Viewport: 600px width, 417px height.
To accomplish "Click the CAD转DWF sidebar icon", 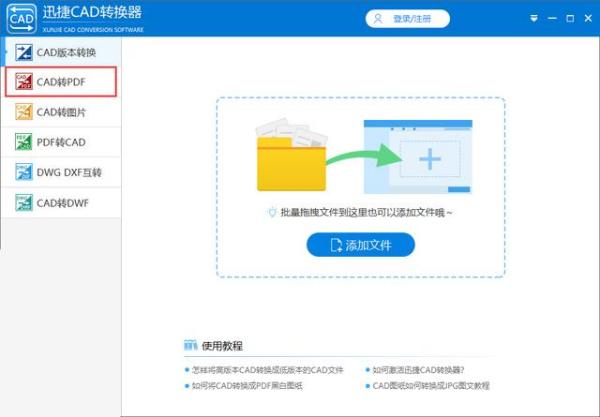I will point(24,202).
